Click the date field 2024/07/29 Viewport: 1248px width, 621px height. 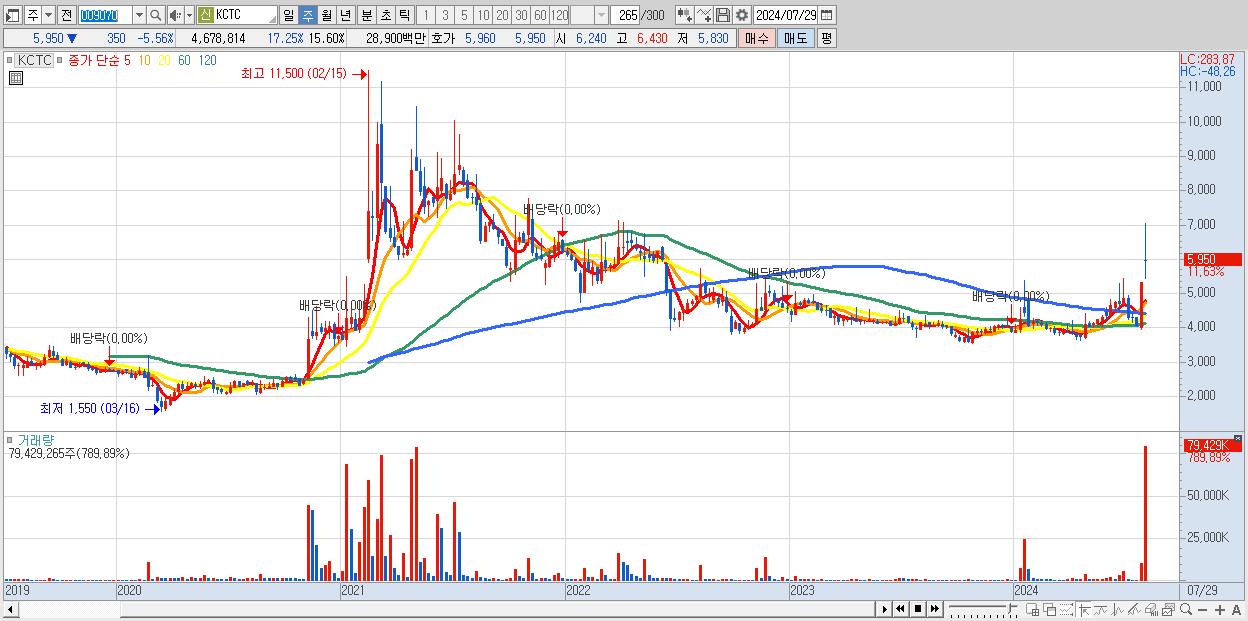point(786,15)
